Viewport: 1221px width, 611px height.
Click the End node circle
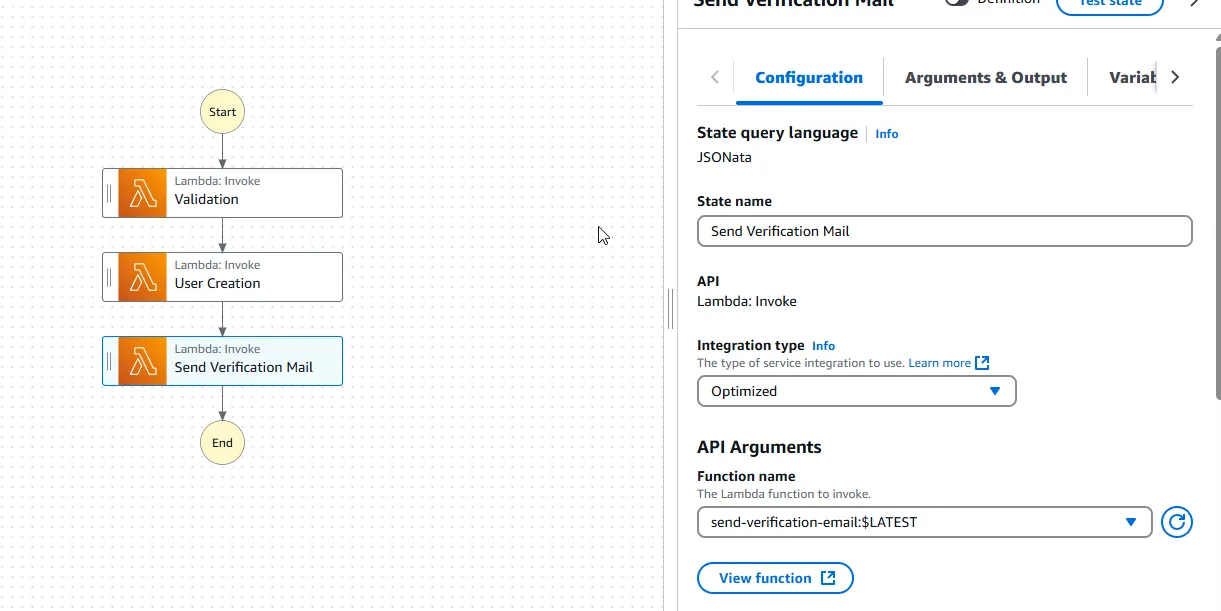click(x=222, y=443)
